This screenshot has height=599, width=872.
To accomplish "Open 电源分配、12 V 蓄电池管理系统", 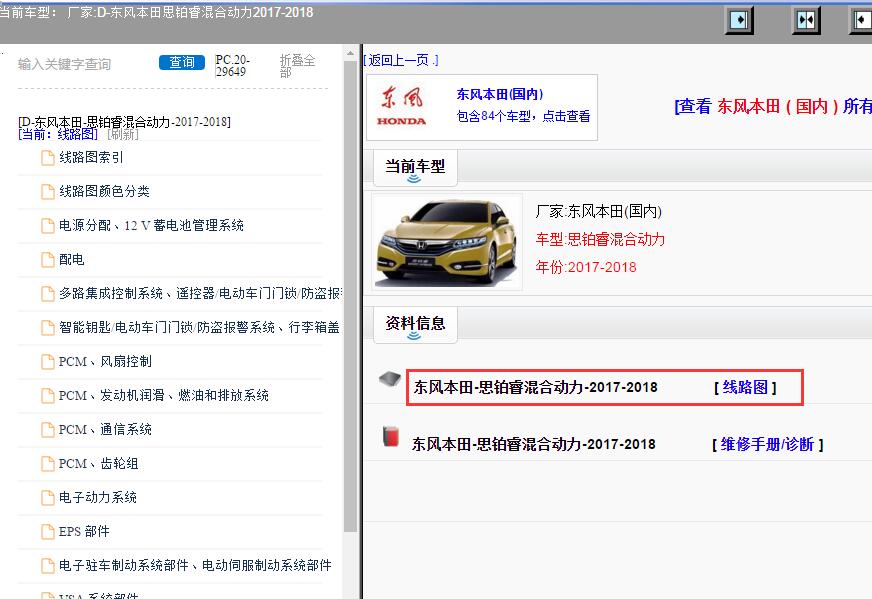I will [x=151, y=226].
